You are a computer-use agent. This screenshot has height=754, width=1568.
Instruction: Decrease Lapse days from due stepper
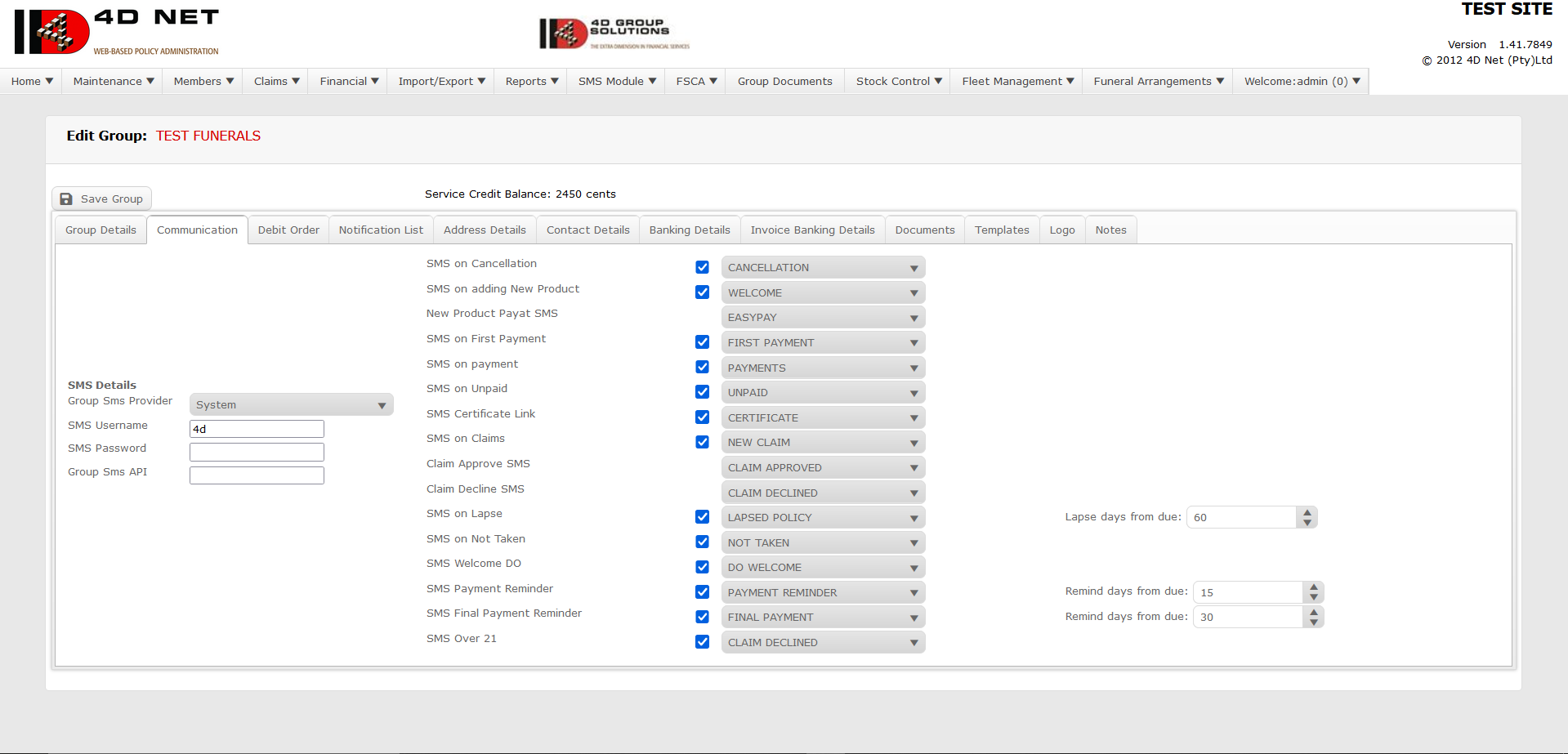tap(1307, 522)
